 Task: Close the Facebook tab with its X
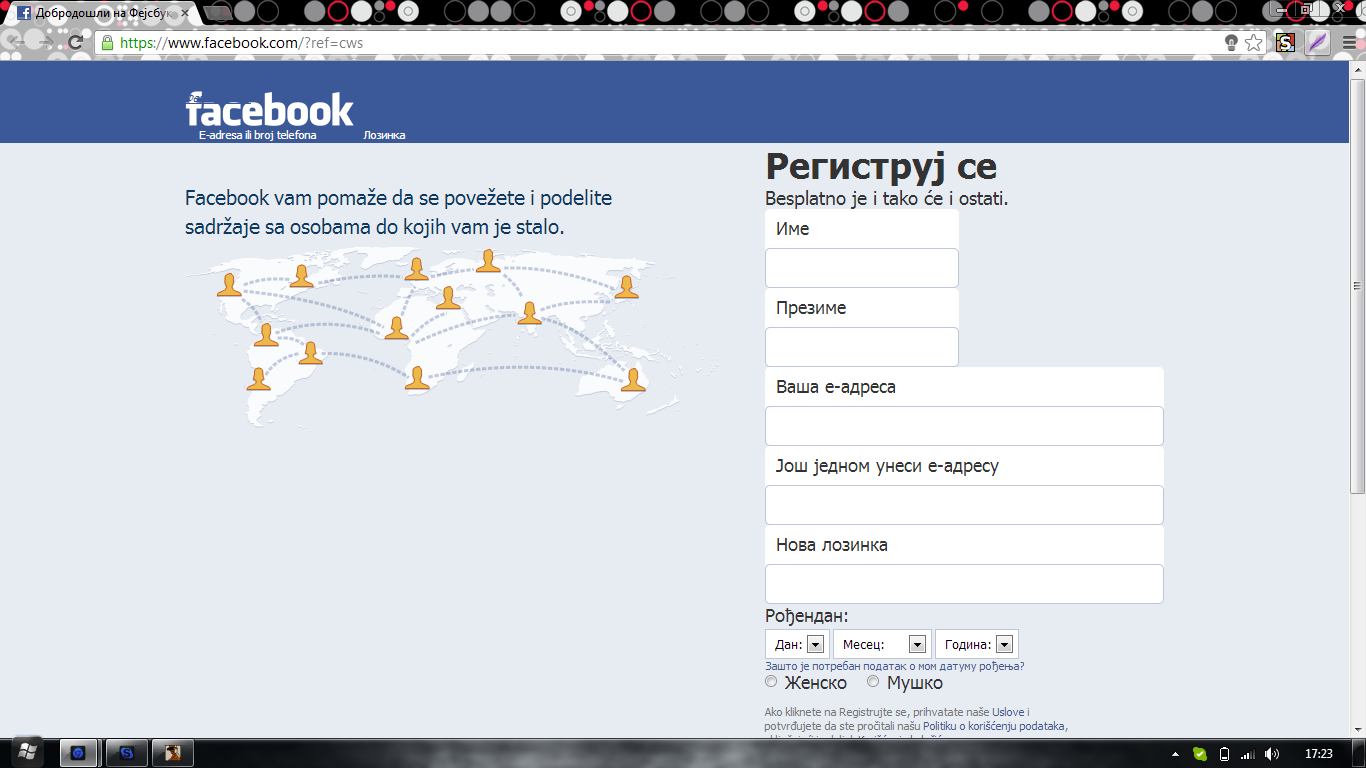point(184,14)
